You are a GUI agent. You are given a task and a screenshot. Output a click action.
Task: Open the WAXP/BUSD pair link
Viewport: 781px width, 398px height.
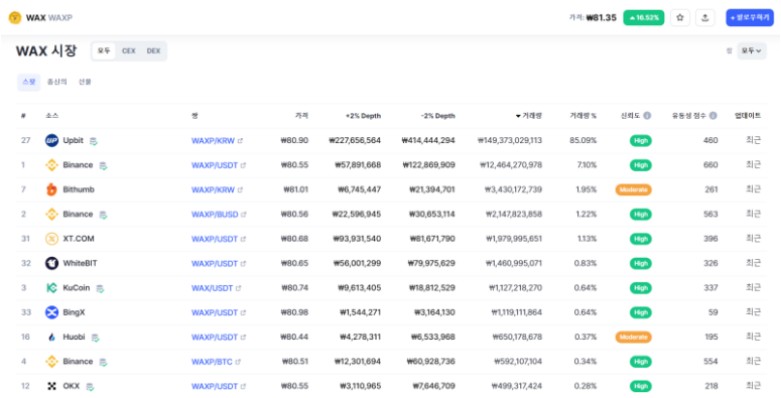pyautogui.click(x=219, y=215)
